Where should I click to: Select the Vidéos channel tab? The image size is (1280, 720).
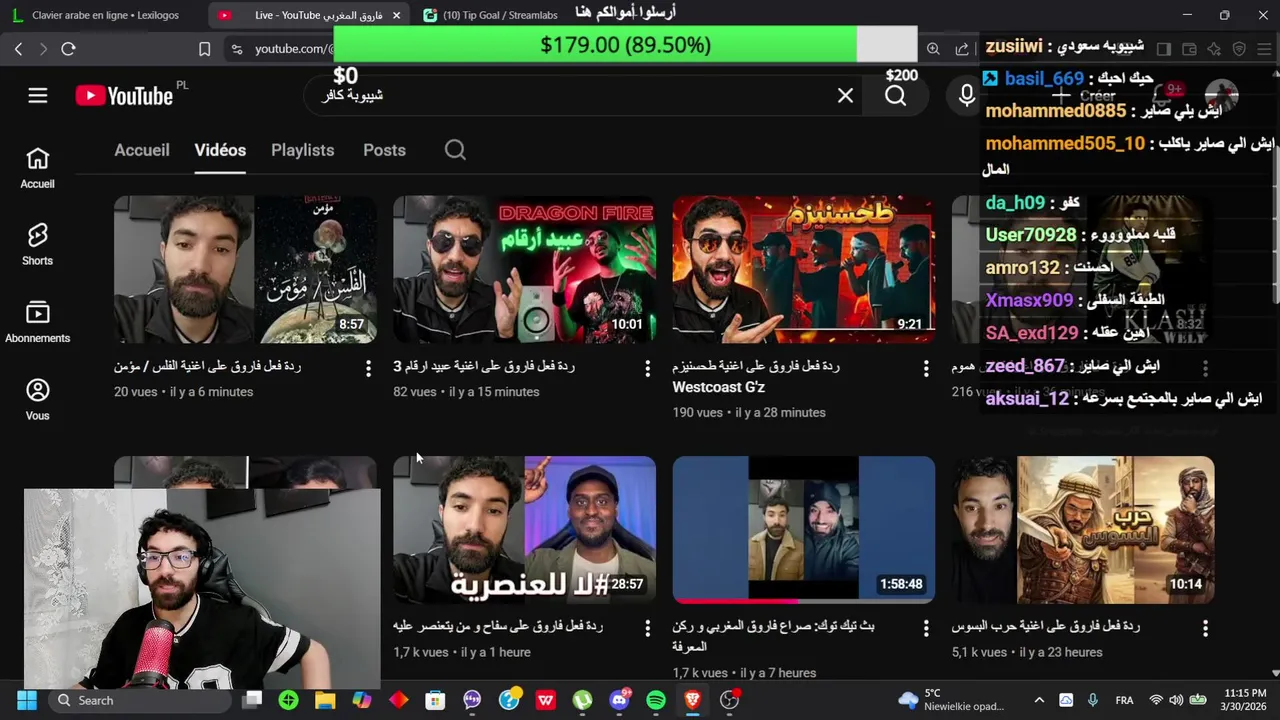click(220, 150)
